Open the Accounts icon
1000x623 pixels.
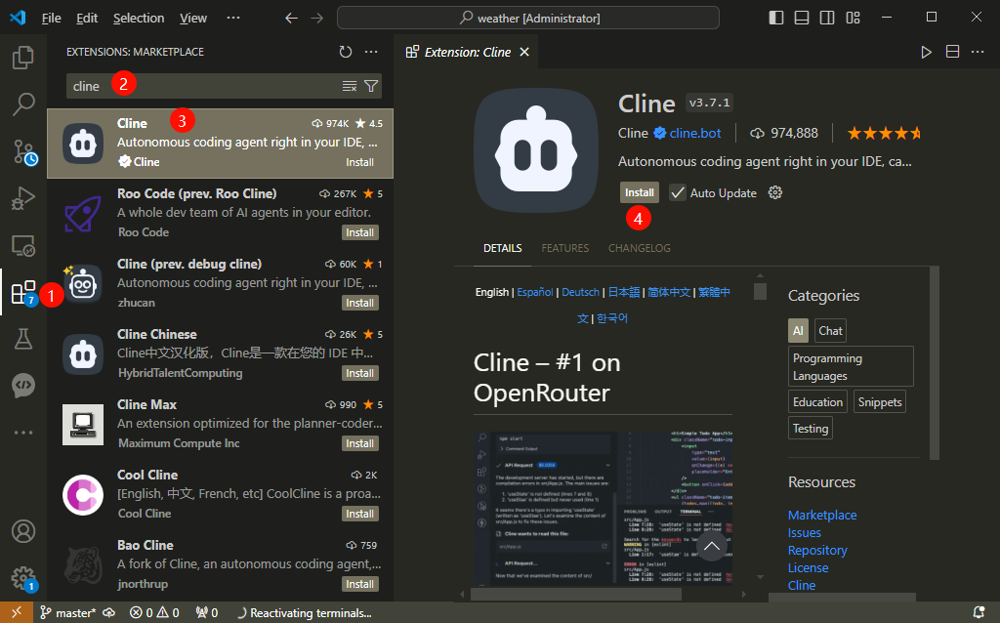[23, 531]
